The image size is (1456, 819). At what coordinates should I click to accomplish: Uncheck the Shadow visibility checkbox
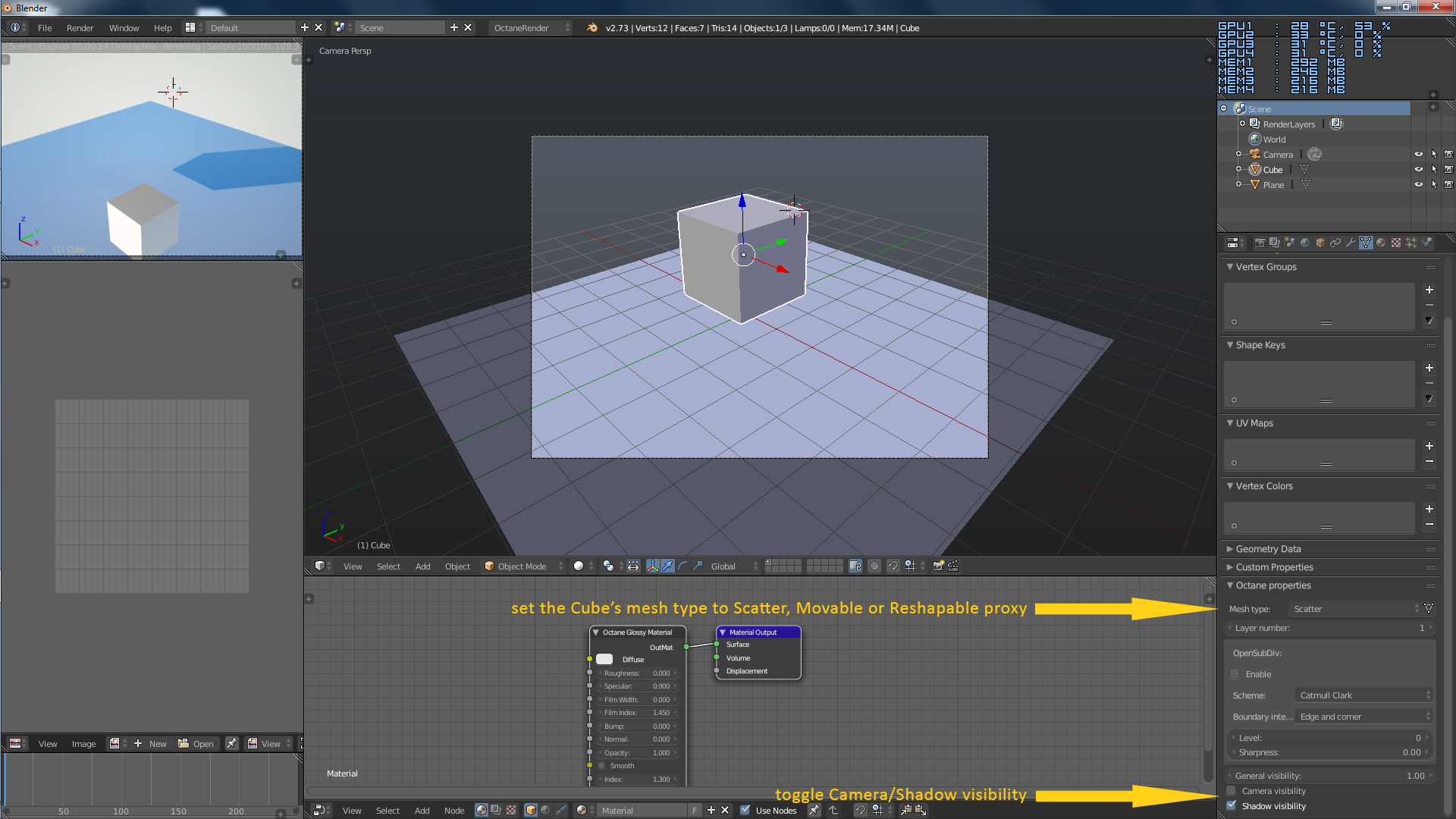click(x=1232, y=806)
